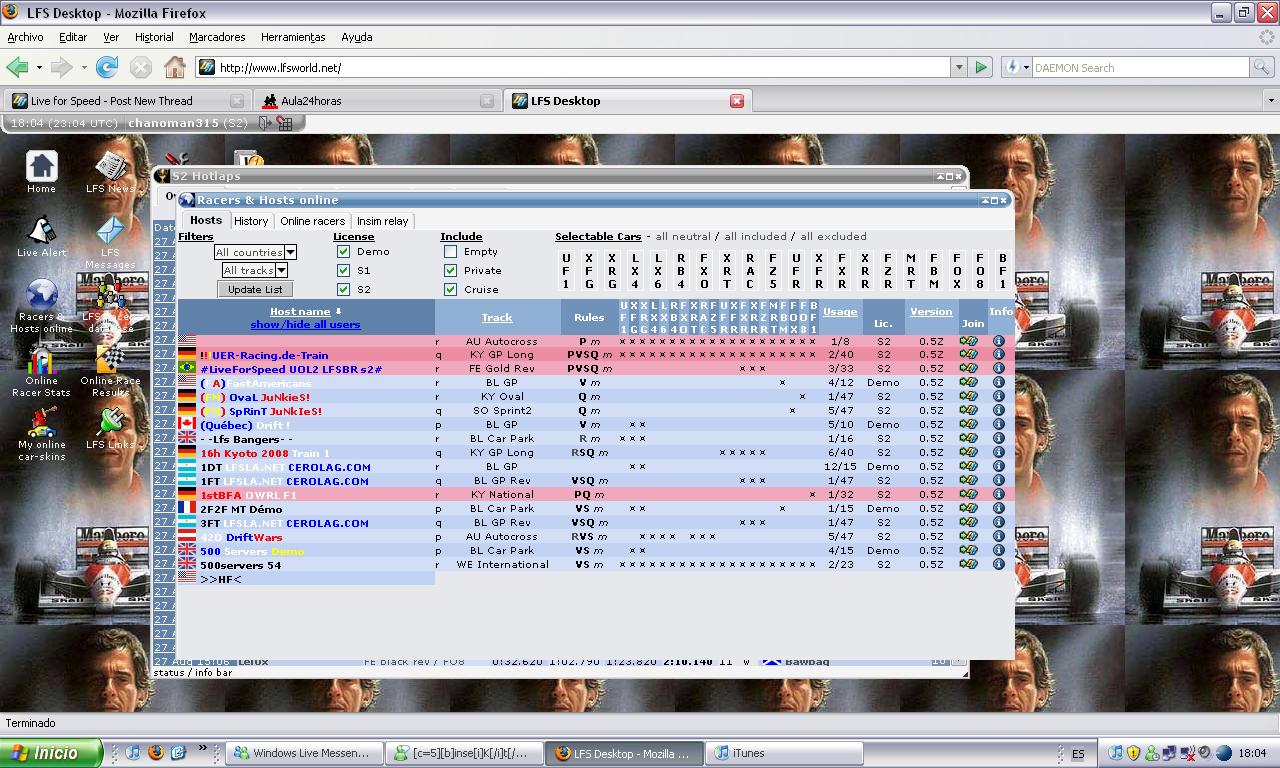Click the Join icon for 16h Kyoto 2008
Viewport: 1280px width, 768px height.
[968, 452]
